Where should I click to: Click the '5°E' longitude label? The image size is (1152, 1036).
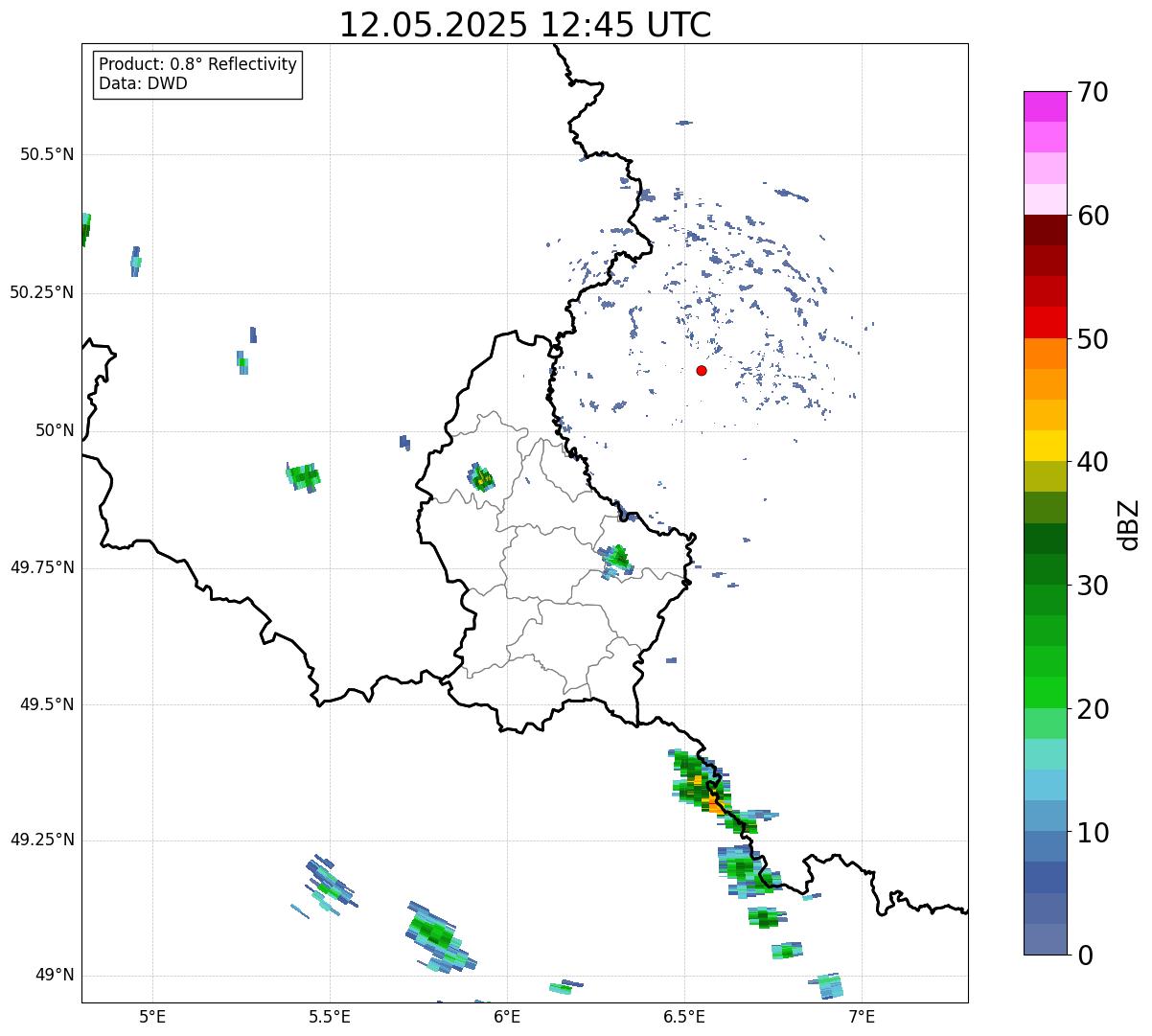point(152,1016)
